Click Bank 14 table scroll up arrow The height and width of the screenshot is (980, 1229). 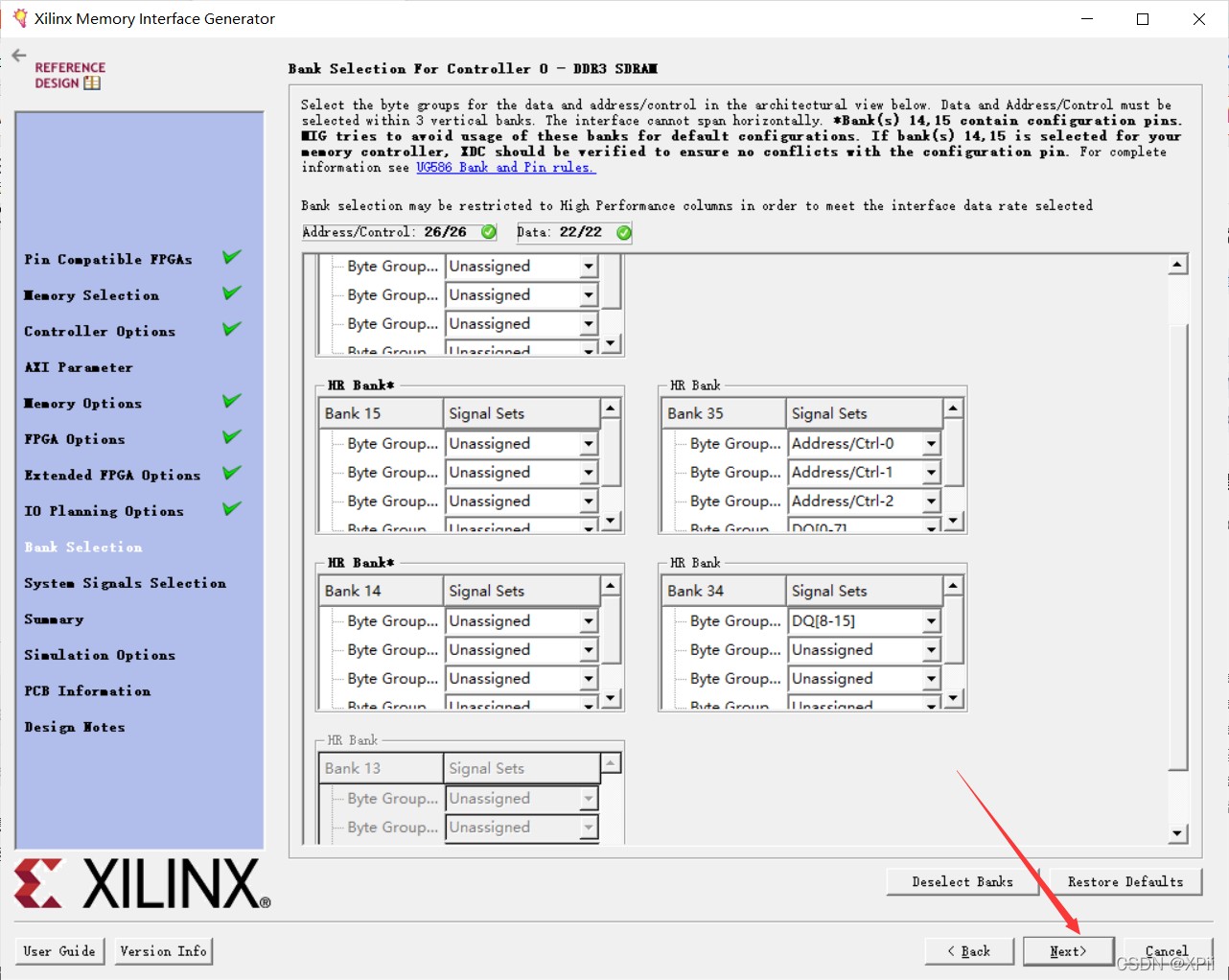611,586
